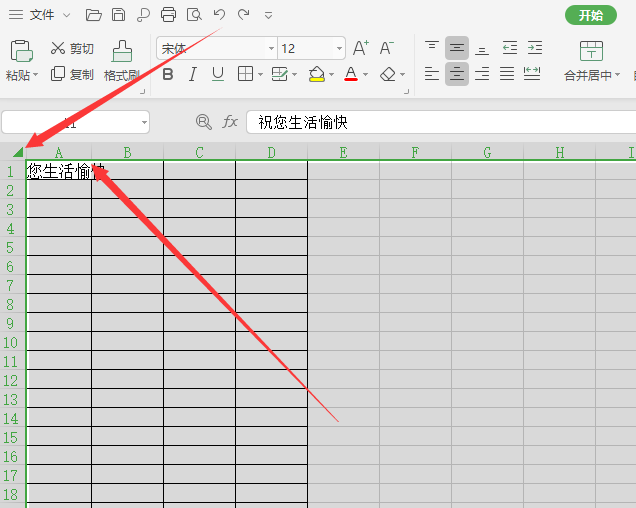This screenshot has height=508, width=636.
Task: Open font settings dialog launcher
Action: coord(406,92)
